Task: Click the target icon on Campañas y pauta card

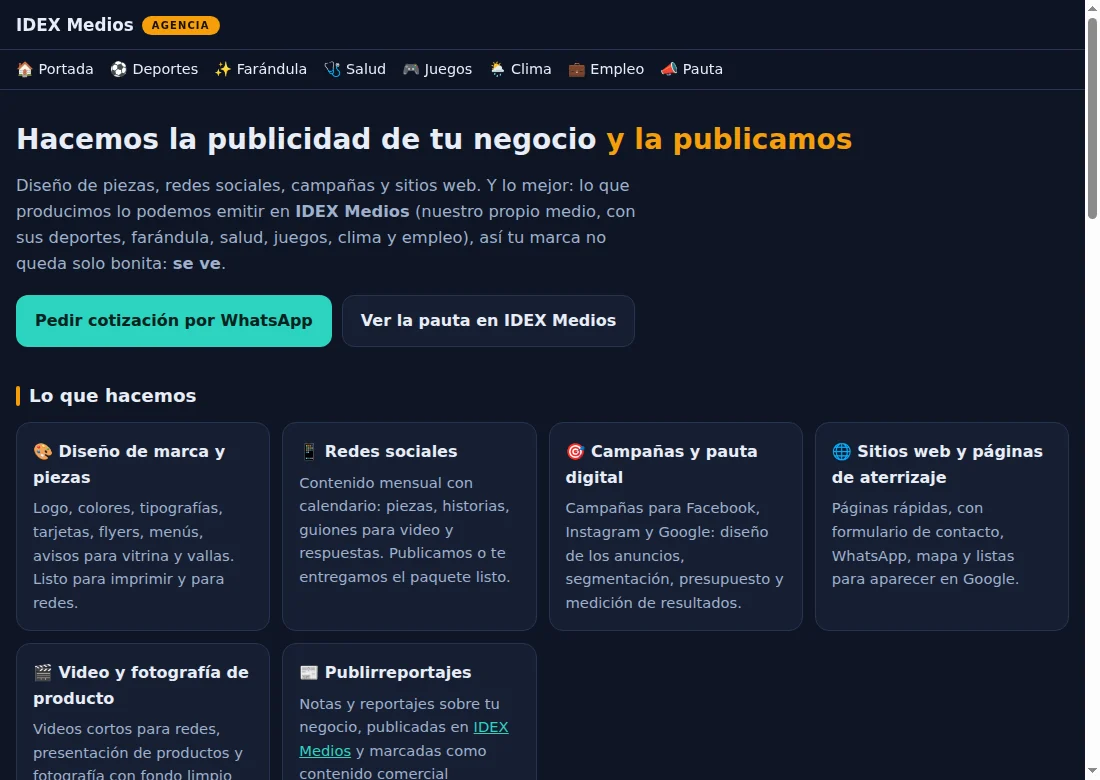Action: (575, 452)
